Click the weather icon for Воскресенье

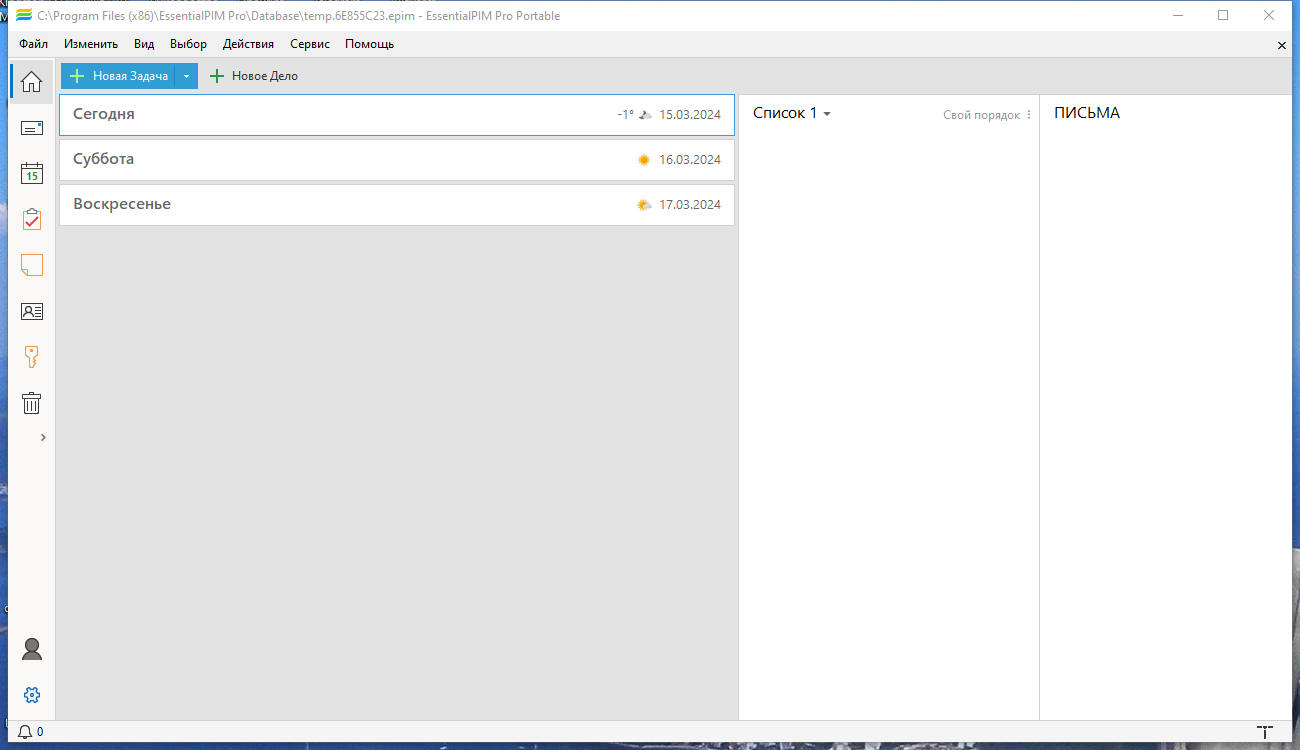[644, 205]
